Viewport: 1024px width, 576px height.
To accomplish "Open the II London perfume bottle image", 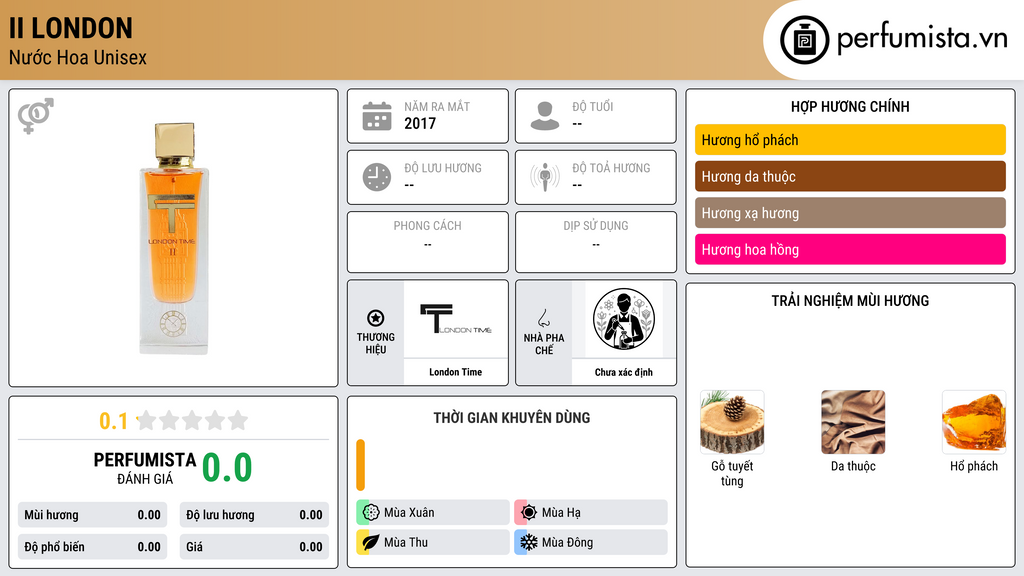I will (x=174, y=238).
